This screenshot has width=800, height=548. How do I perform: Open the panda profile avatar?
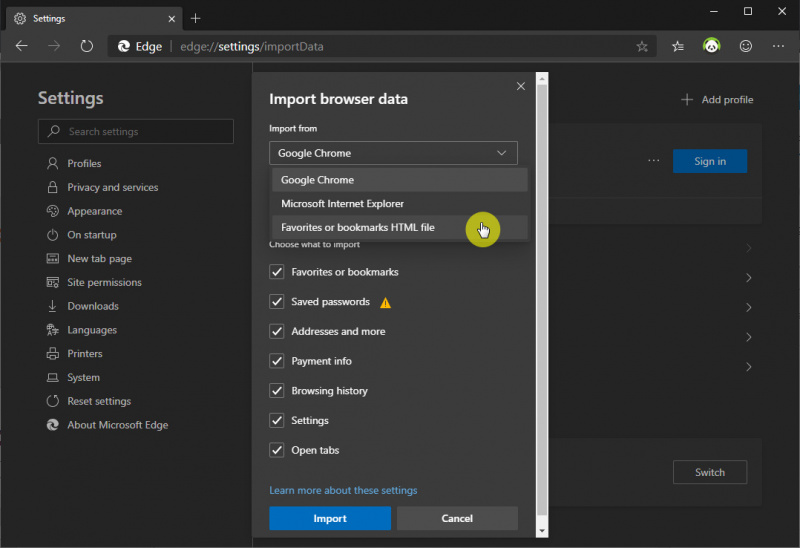pyautogui.click(x=711, y=46)
